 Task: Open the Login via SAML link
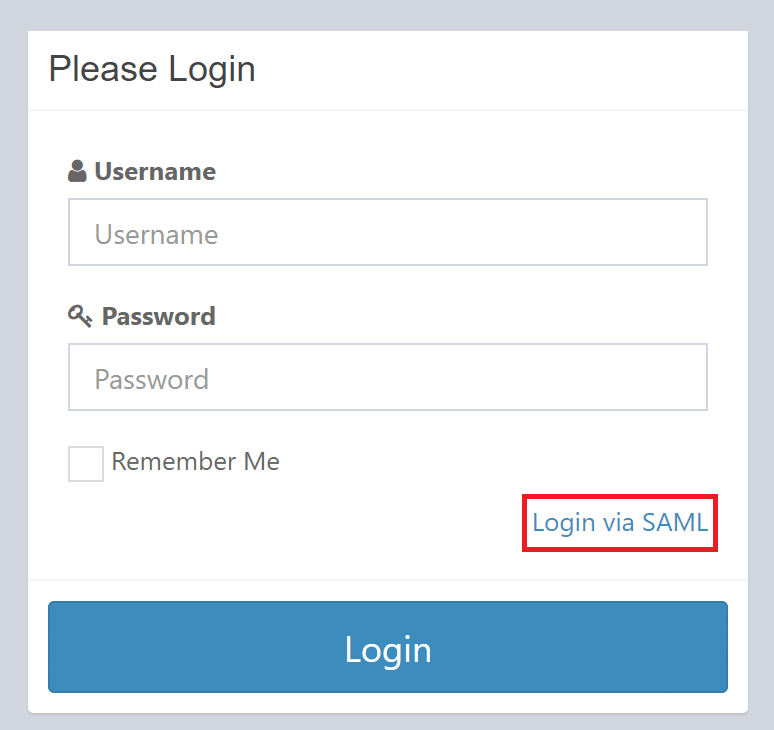pos(620,522)
